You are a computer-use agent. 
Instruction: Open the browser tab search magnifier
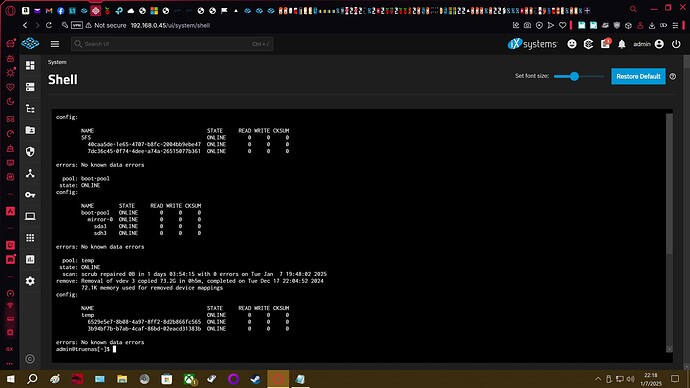633,9
